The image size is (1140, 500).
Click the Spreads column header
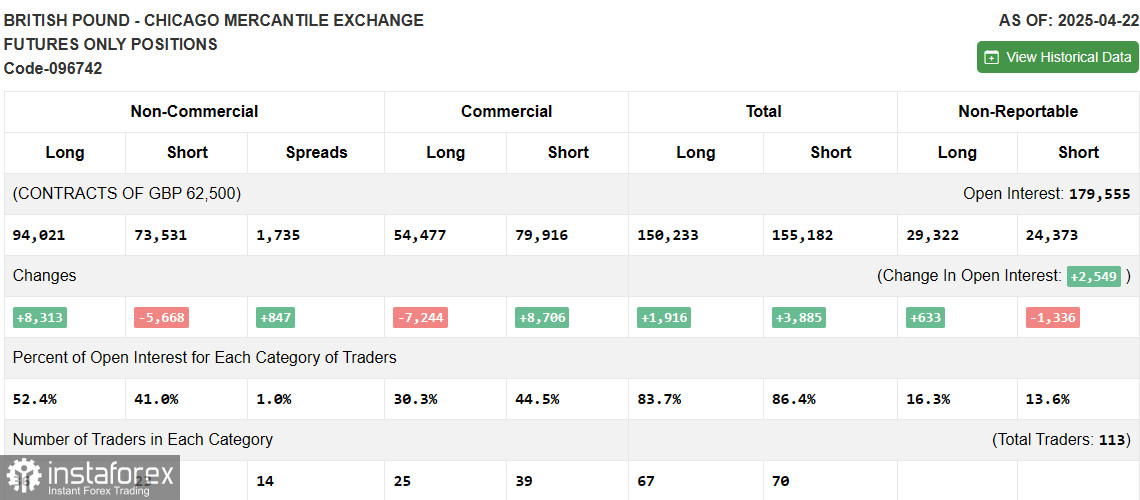pos(316,152)
